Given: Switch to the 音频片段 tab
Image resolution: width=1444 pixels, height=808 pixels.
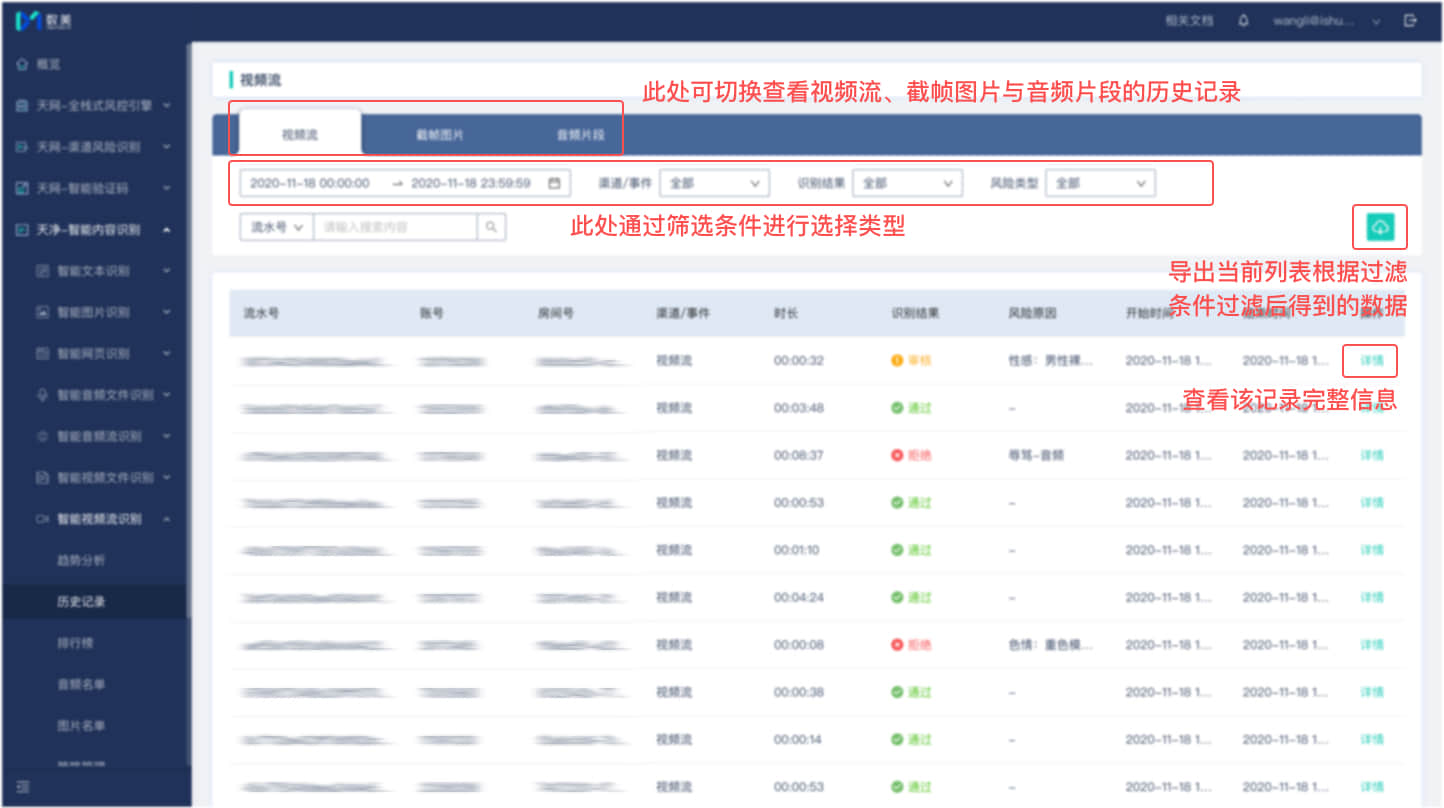Looking at the screenshot, I should pos(580,134).
